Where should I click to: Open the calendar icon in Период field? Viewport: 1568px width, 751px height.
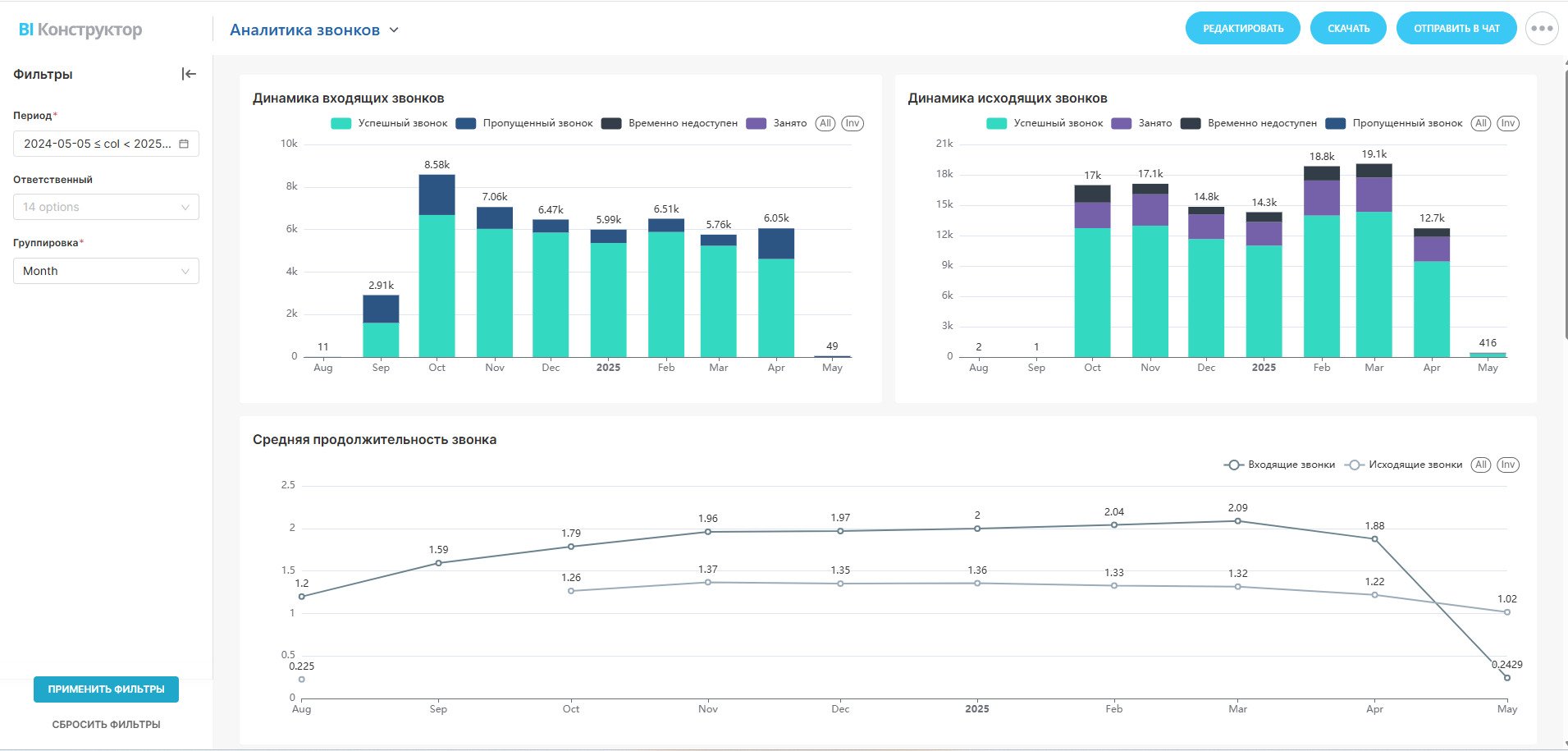tap(184, 144)
